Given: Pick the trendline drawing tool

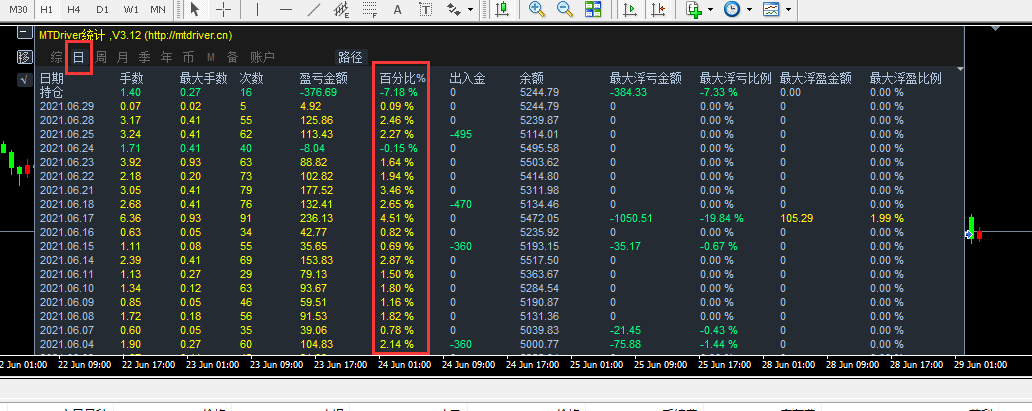Looking at the screenshot, I should 315,9.
